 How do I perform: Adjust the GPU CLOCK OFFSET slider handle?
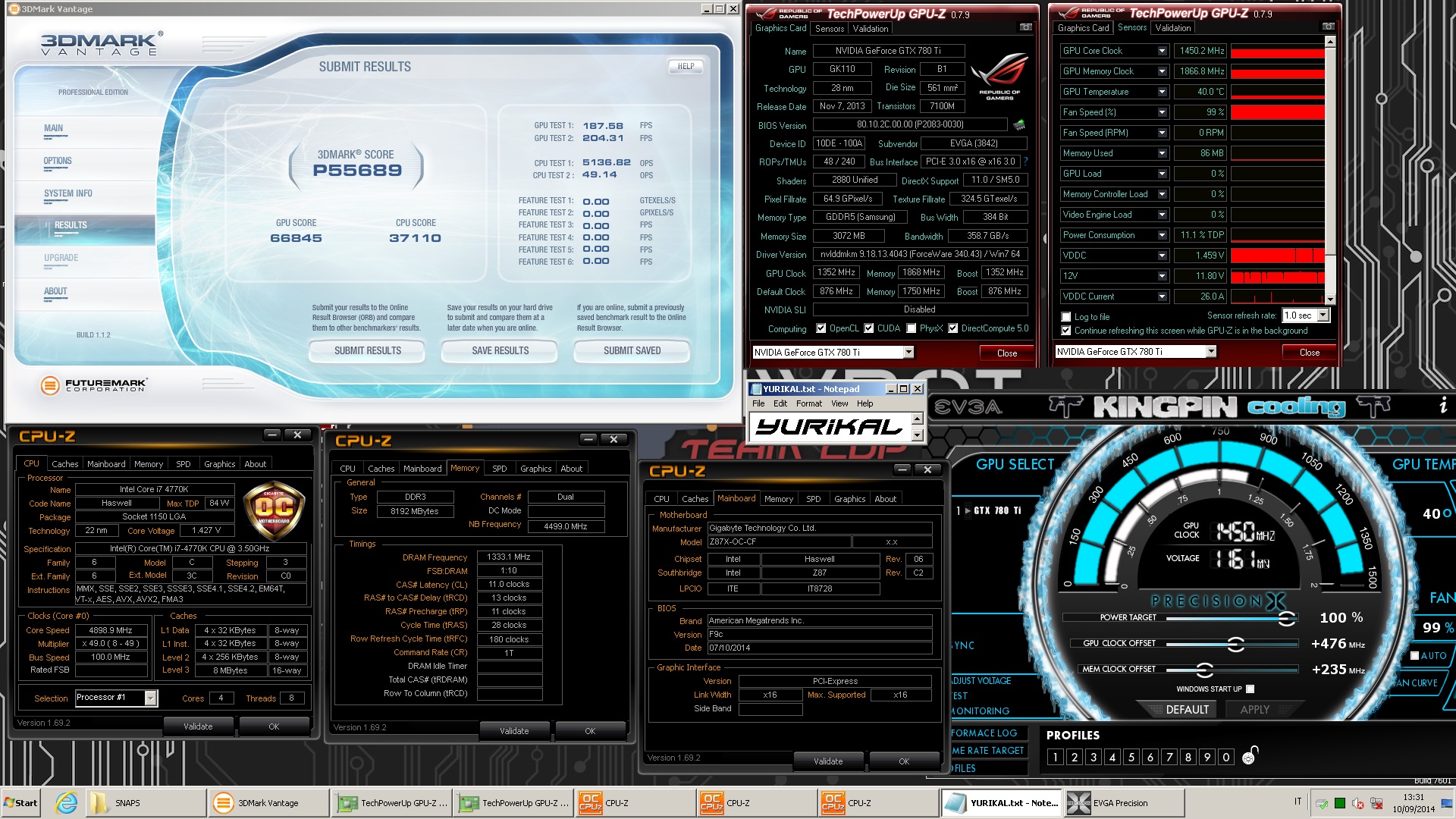pyautogui.click(x=1235, y=644)
